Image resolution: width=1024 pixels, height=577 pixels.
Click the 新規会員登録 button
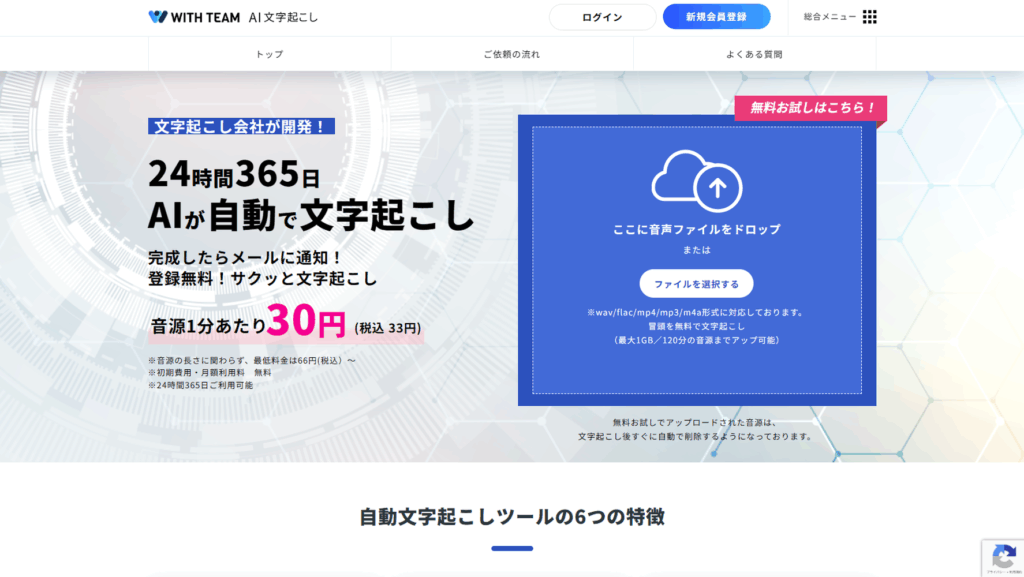pyautogui.click(x=716, y=17)
